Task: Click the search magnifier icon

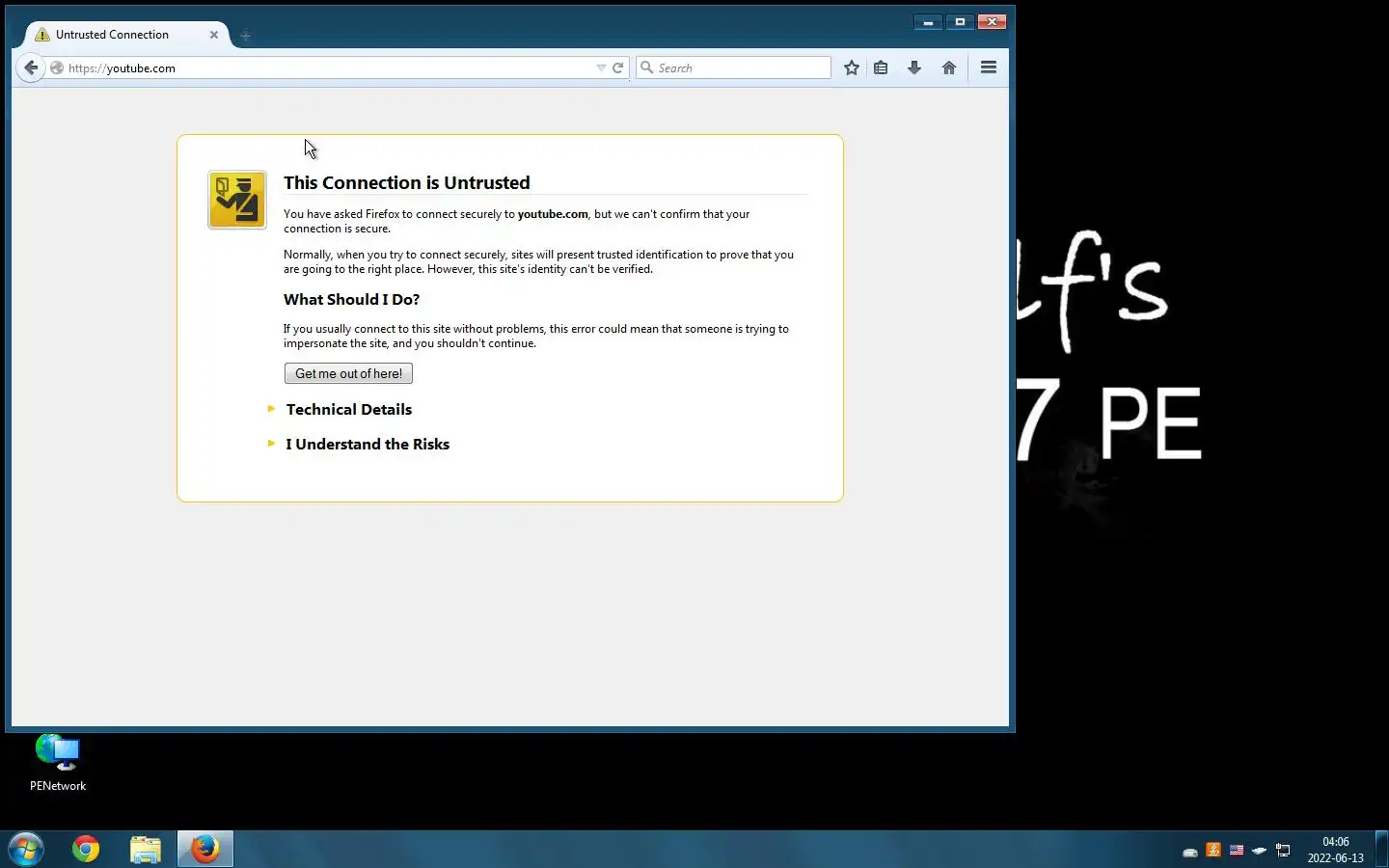Action: [647, 68]
